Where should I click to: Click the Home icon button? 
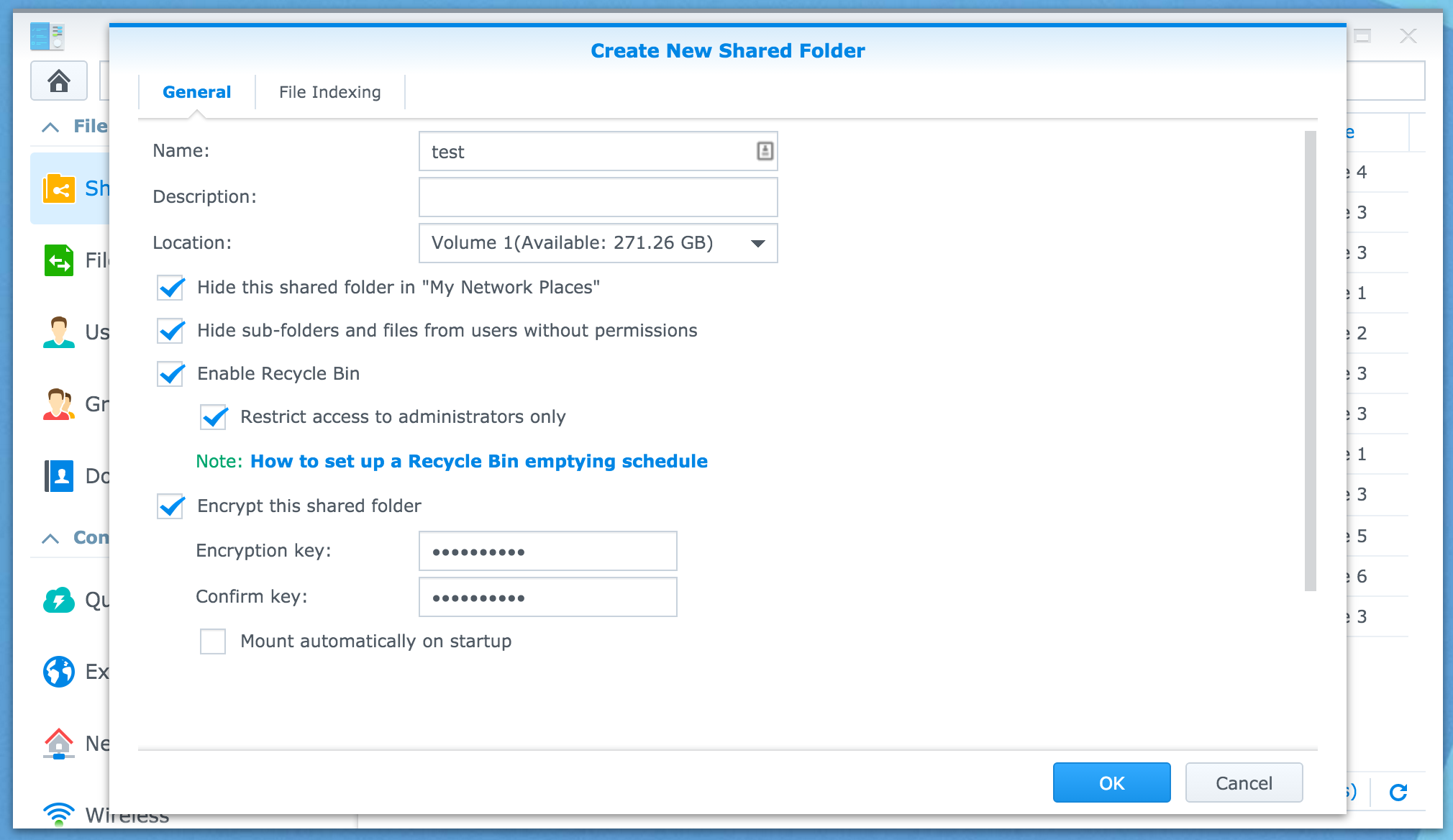(x=59, y=81)
